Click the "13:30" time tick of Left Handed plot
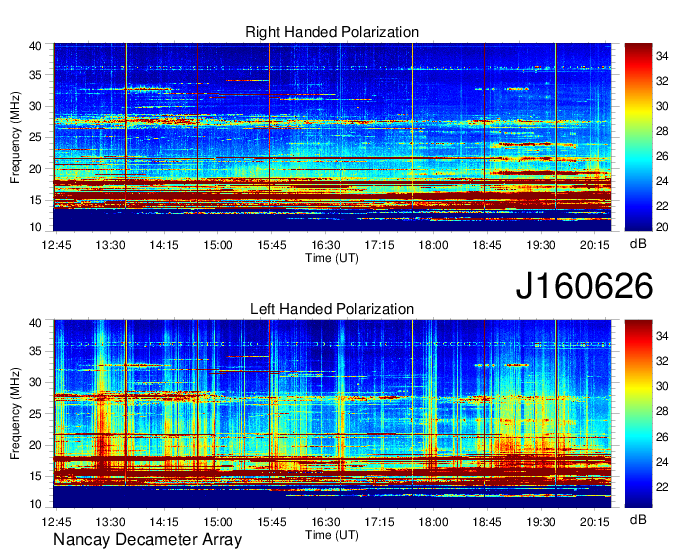Image resolution: width=680 pixels, height=552 pixels. pos(110,522)
